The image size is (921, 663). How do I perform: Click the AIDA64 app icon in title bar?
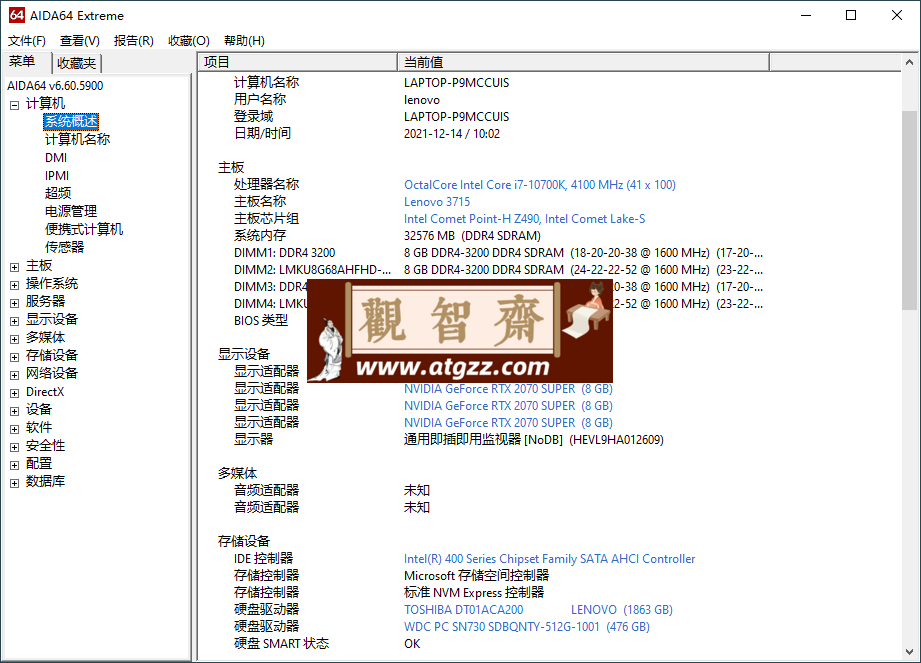pyautogui.click(x=16, y=15)
